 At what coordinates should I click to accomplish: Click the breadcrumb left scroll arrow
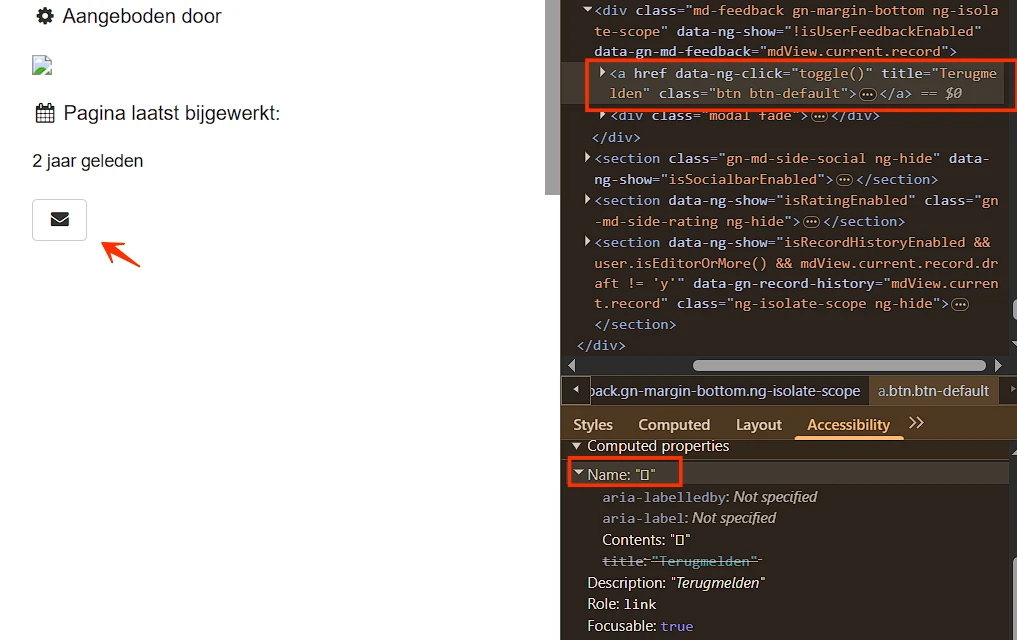[576, 390]
